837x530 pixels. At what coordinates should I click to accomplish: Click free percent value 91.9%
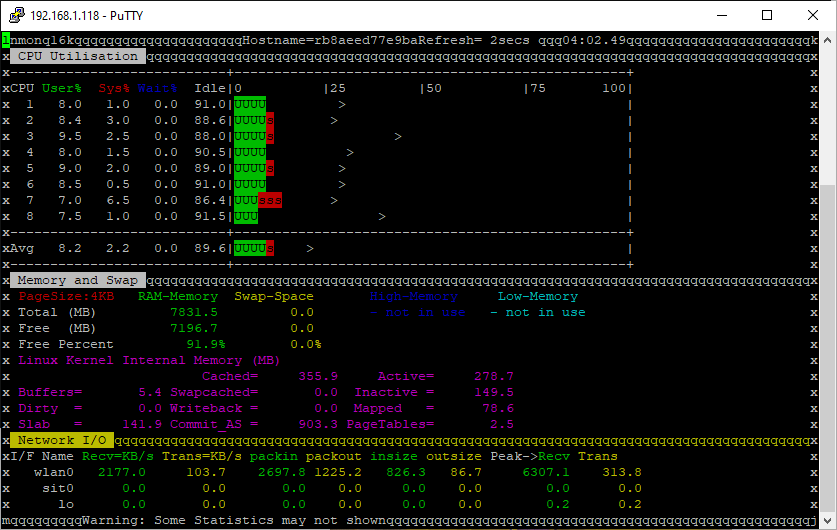click(206, 344)
